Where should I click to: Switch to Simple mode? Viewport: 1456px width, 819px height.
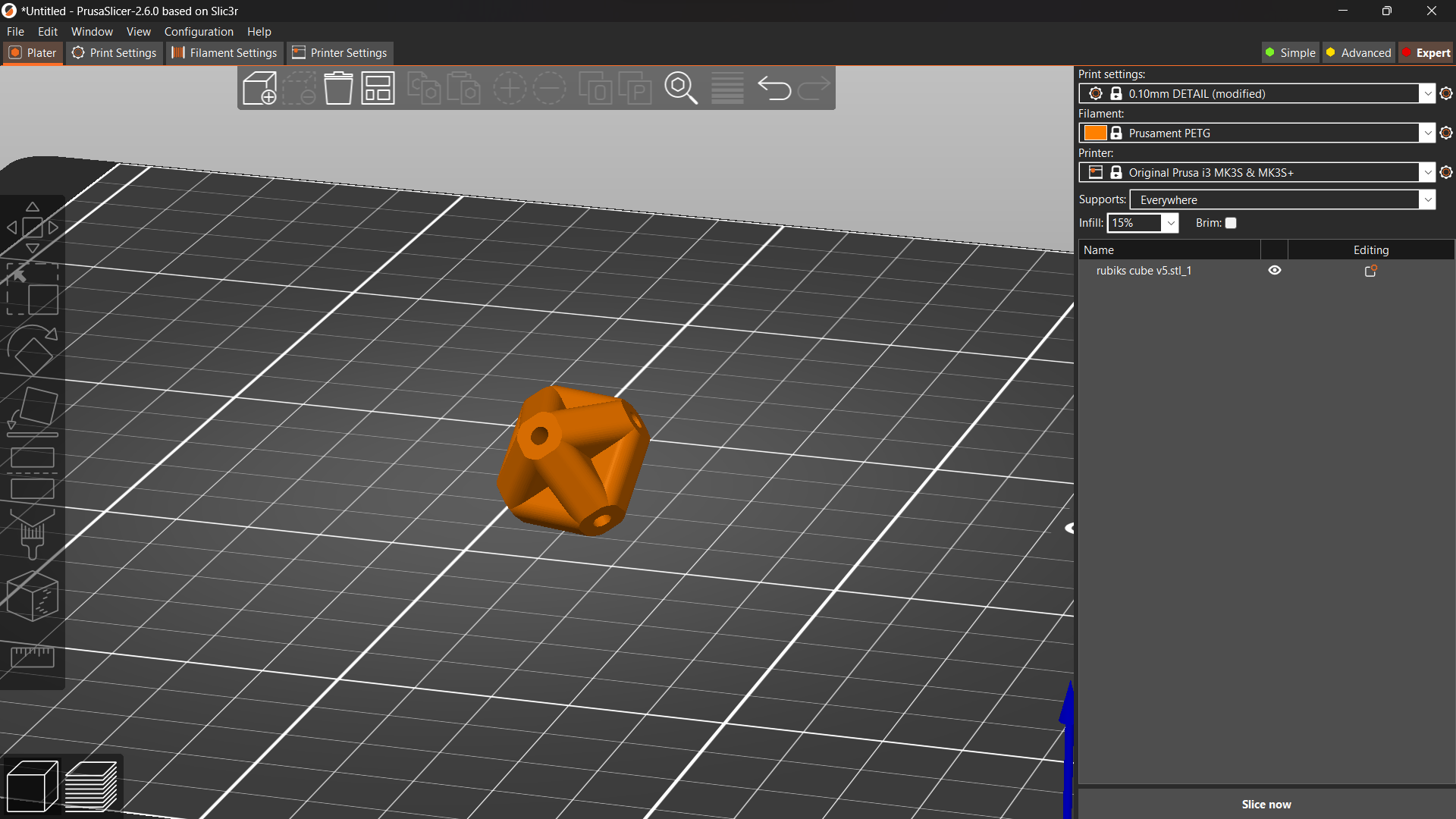tap(1290, 52)
